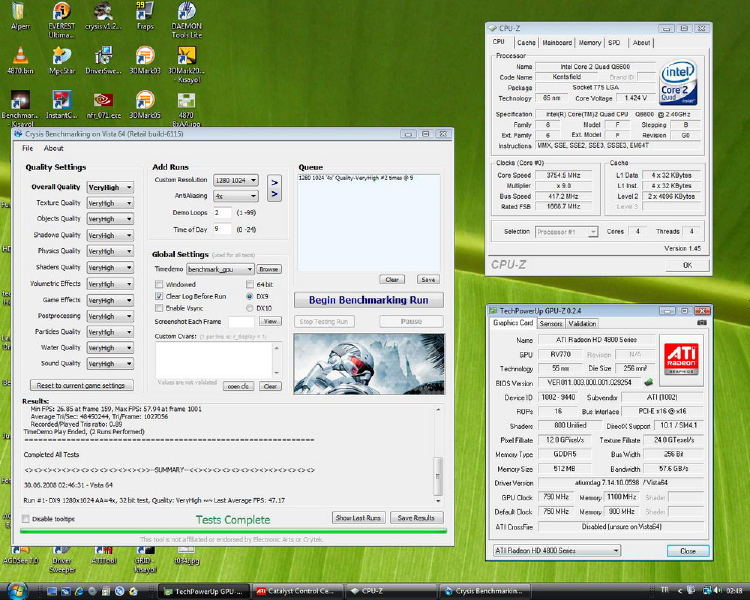Switch to the Mainboard tab in CPU-Z
This screenshot has height=600, width=750.
pos(557,43)
